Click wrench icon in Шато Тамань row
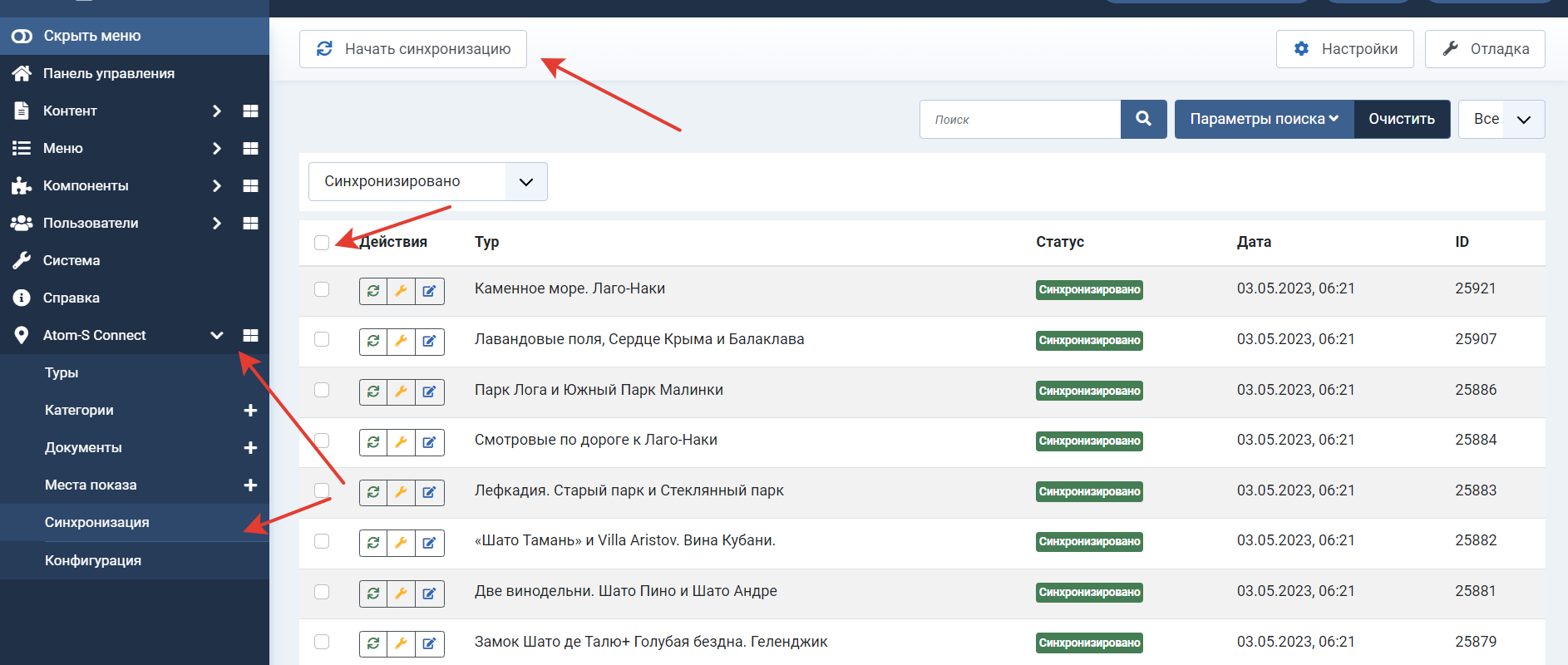 (x=401, y=543)
